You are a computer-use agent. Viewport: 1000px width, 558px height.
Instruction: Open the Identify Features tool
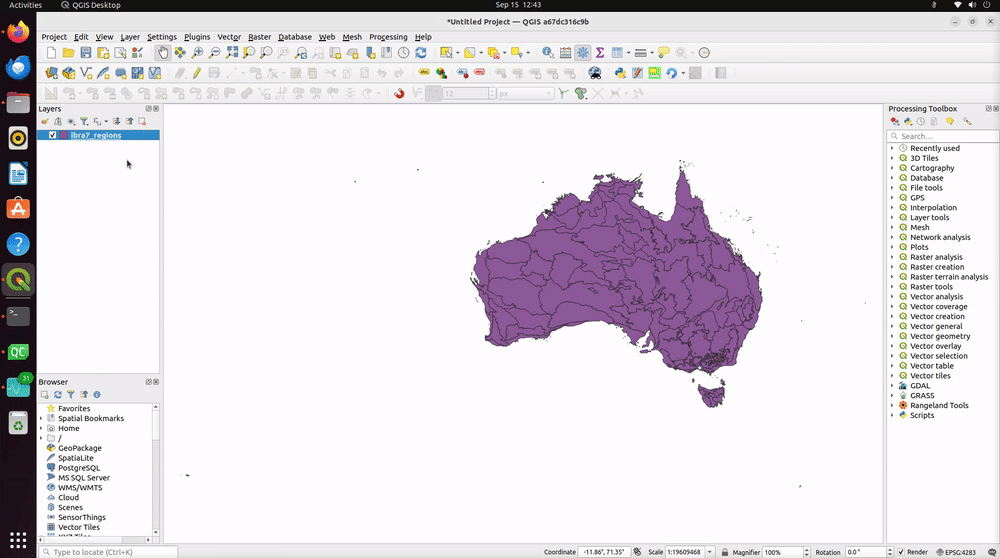coord(548,53)
